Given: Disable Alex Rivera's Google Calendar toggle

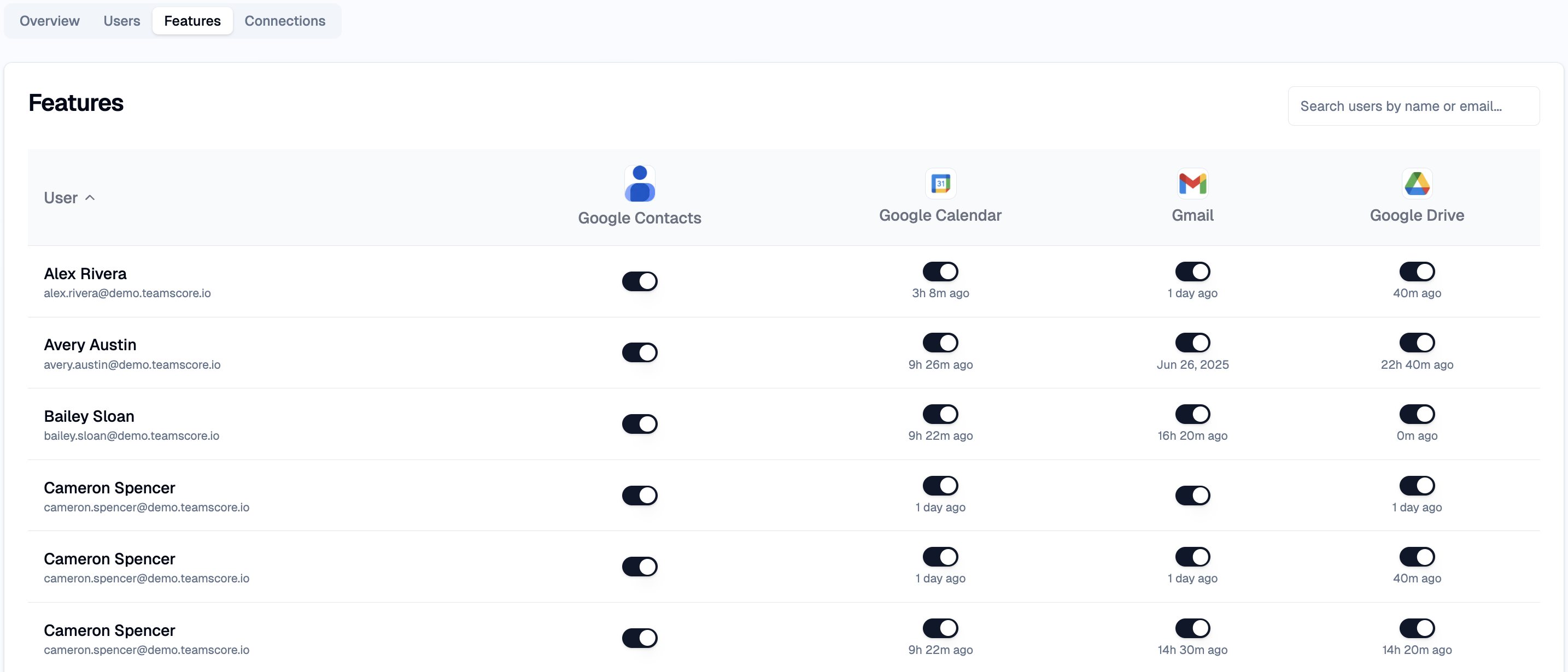Looking at the screenshot, I should pos(940,271).
